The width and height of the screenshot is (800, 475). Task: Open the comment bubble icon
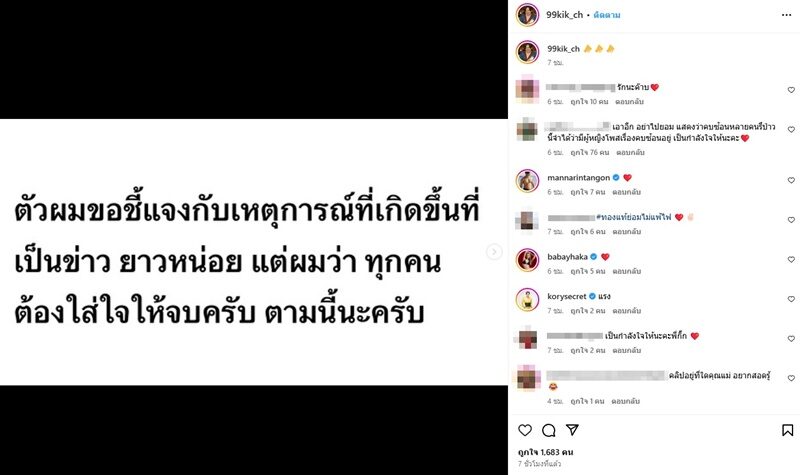pyautogui.click(x=548, y=430)
